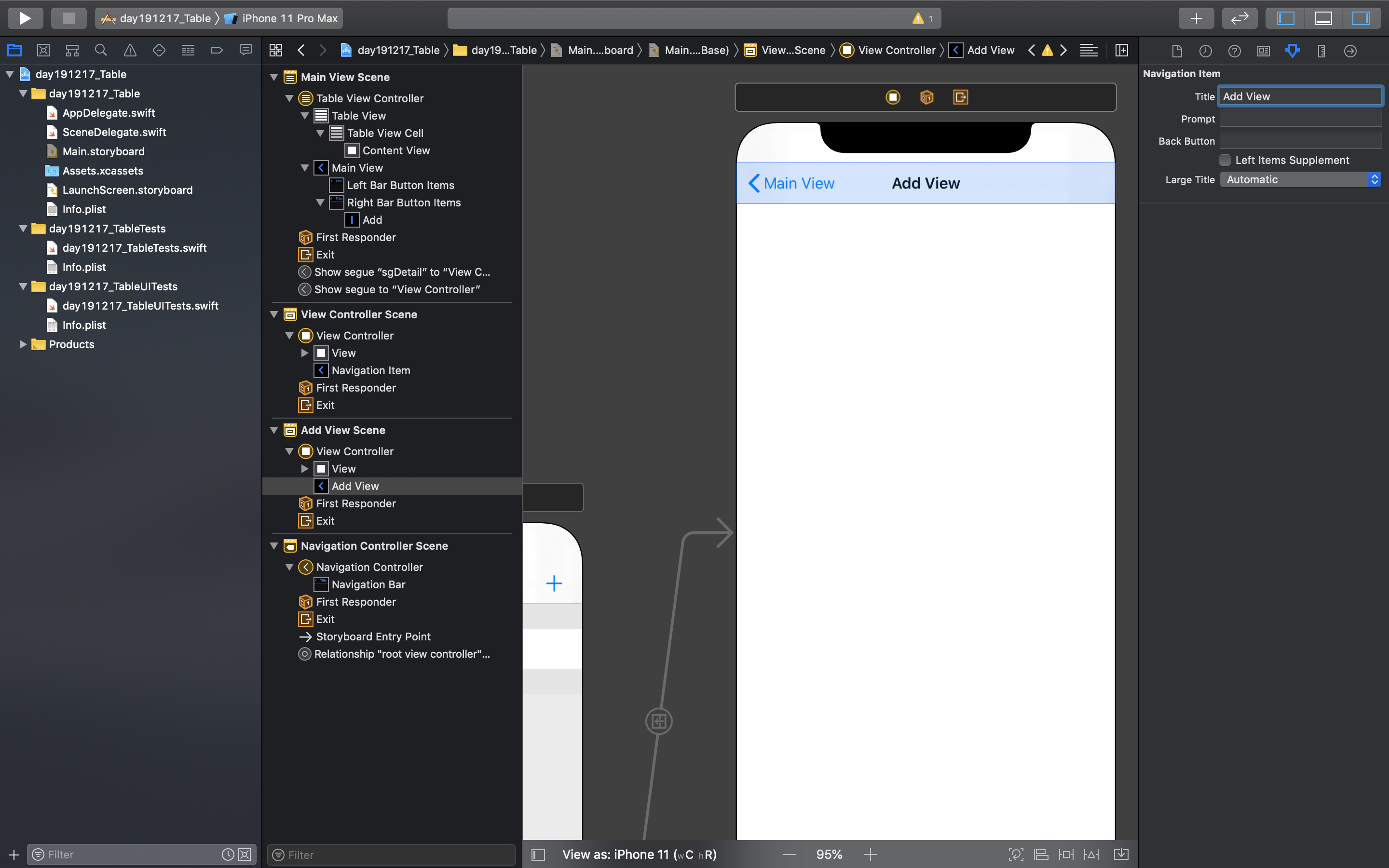This screenshot has height=868, width=1389.
Task: Click the Run play button
Action: coord(25,18)
